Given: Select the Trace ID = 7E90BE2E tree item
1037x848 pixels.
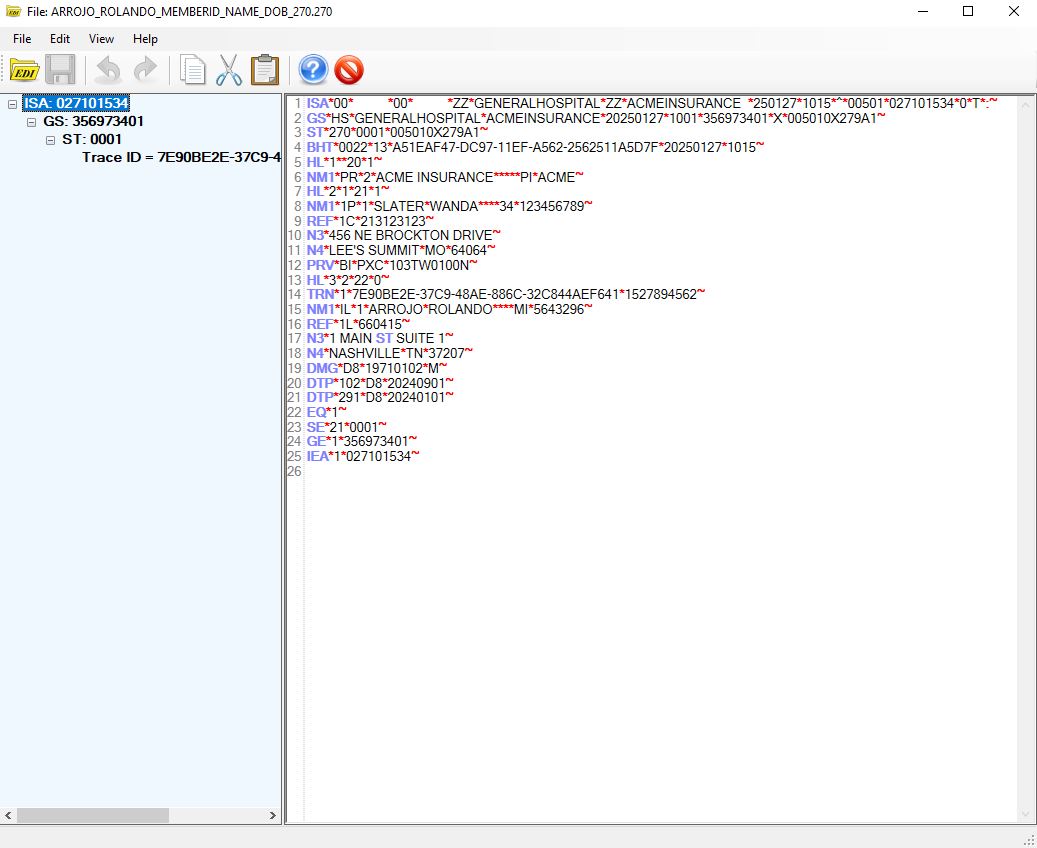Looking at the screenshot, I should pos(181,157).
